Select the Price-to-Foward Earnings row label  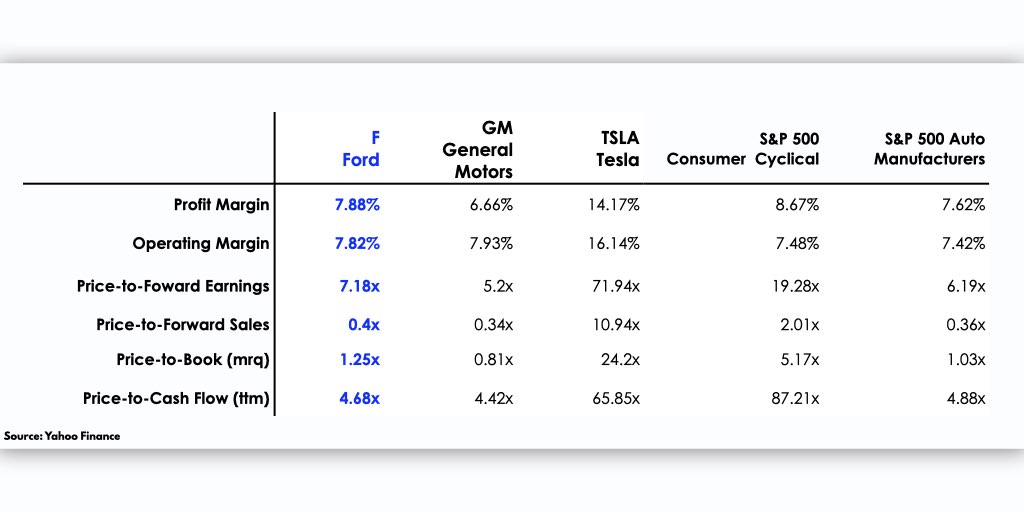[173, 286]
